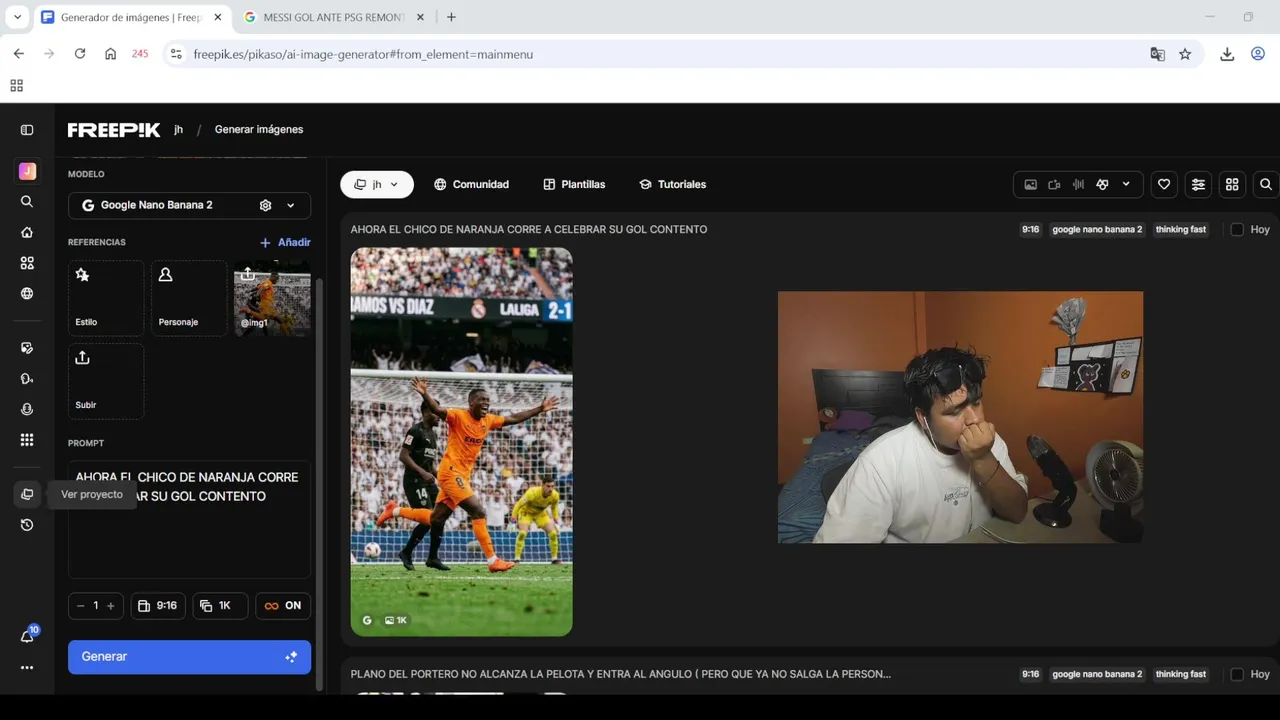
Task: Open the jh project dropdown
Action: click(x=377, y=184)
